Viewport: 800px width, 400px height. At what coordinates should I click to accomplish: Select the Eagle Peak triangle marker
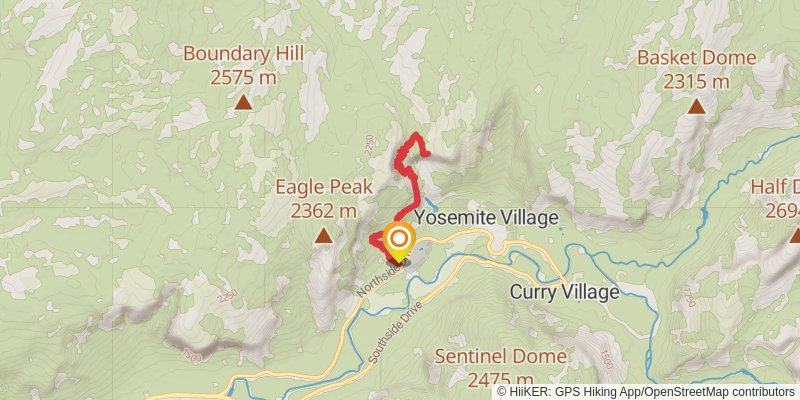tap(323, 236)
